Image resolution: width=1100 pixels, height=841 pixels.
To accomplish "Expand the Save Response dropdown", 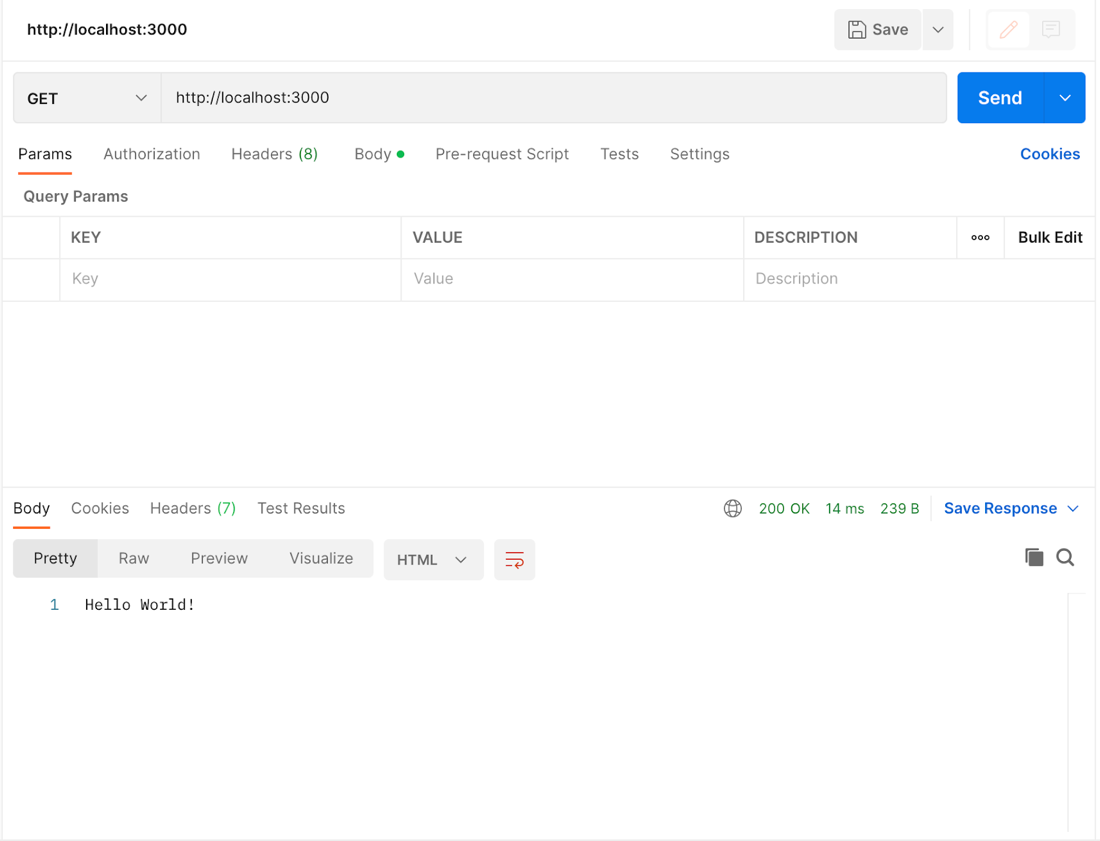I will tap(1074, 508).
